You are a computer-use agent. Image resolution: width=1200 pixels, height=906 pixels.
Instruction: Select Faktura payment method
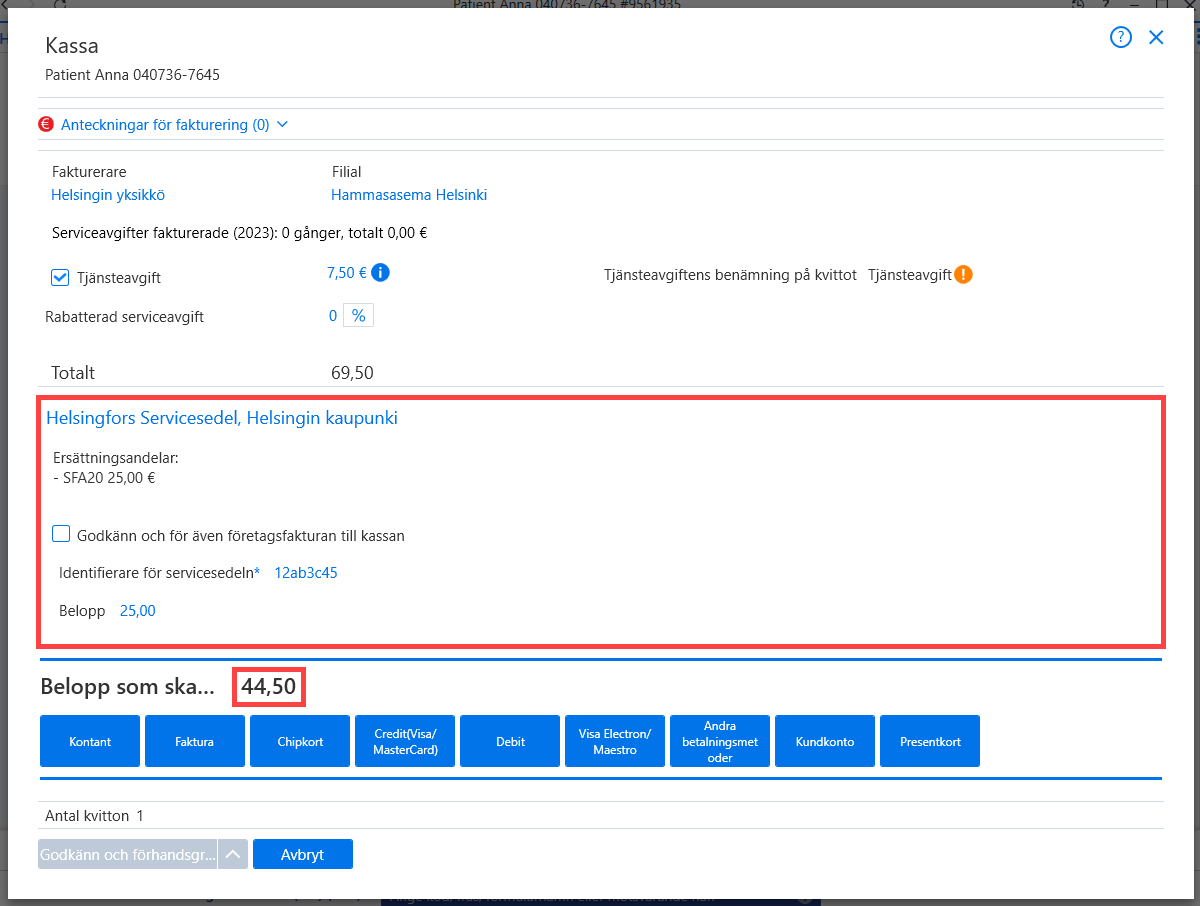tap(195, 741)
